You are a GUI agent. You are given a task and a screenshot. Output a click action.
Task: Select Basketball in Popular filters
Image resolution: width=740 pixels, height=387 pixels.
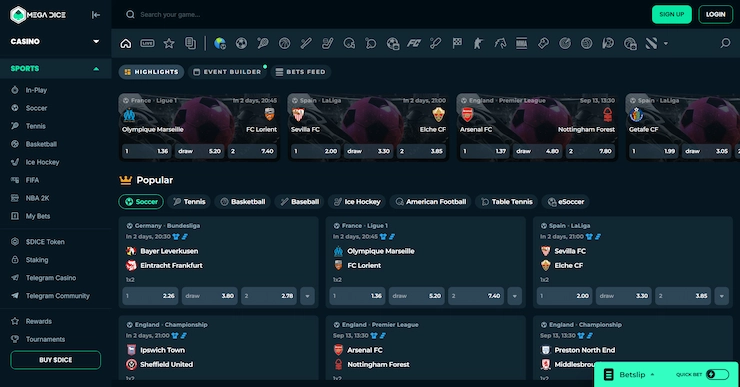(x=243, y=202)
